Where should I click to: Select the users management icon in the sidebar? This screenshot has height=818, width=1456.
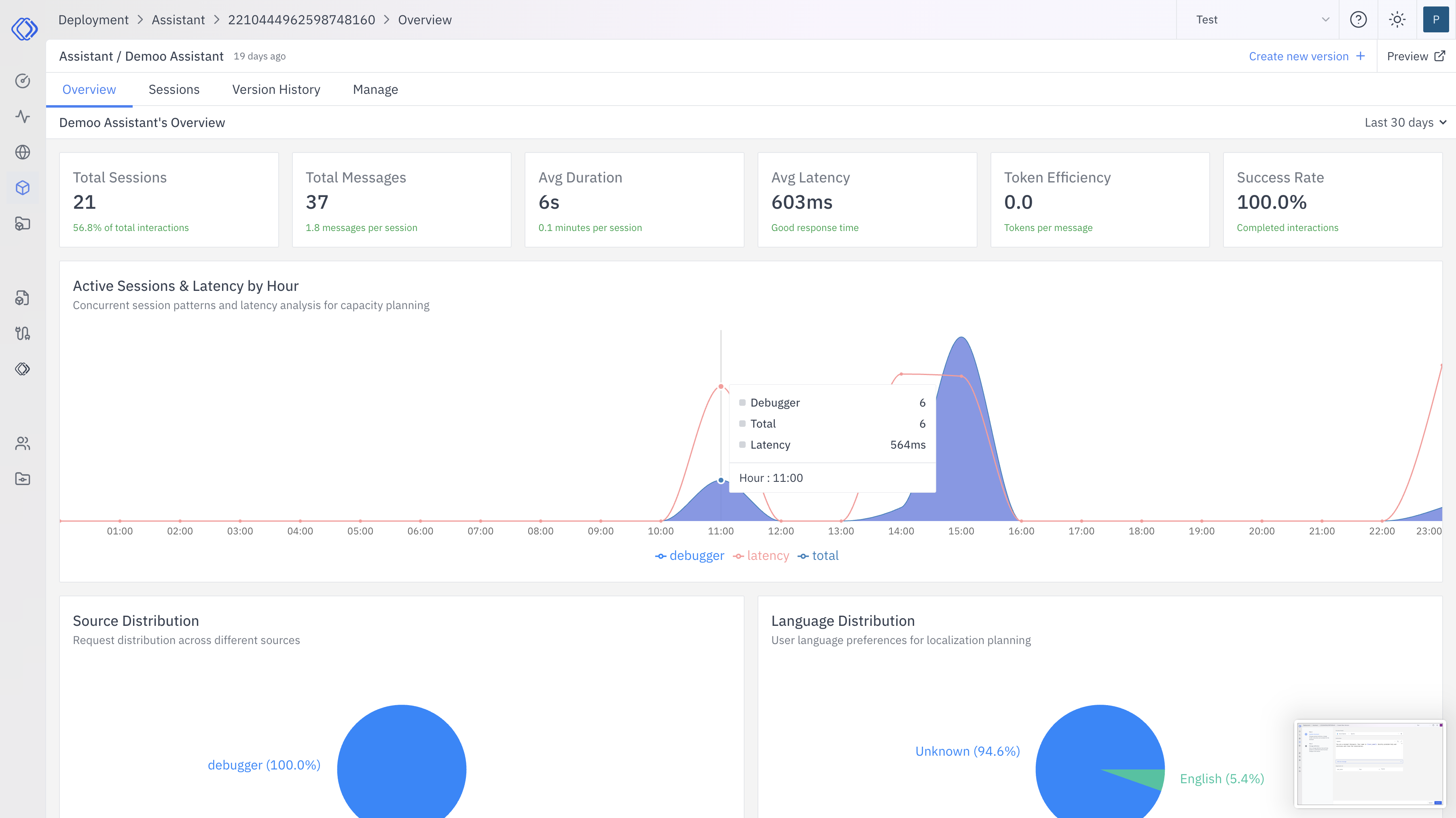coord(23,443)
